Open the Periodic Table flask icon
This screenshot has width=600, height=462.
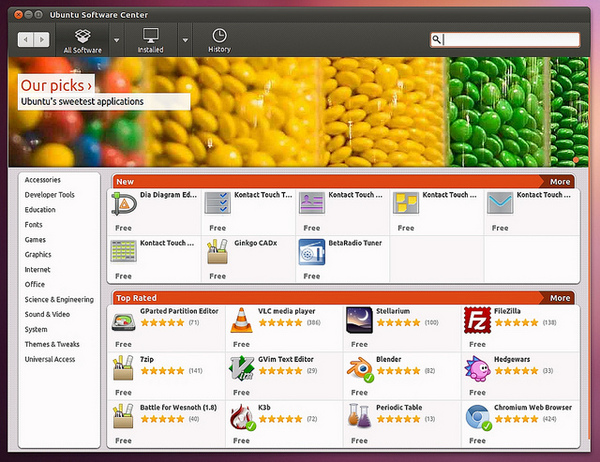click(359, 416)
